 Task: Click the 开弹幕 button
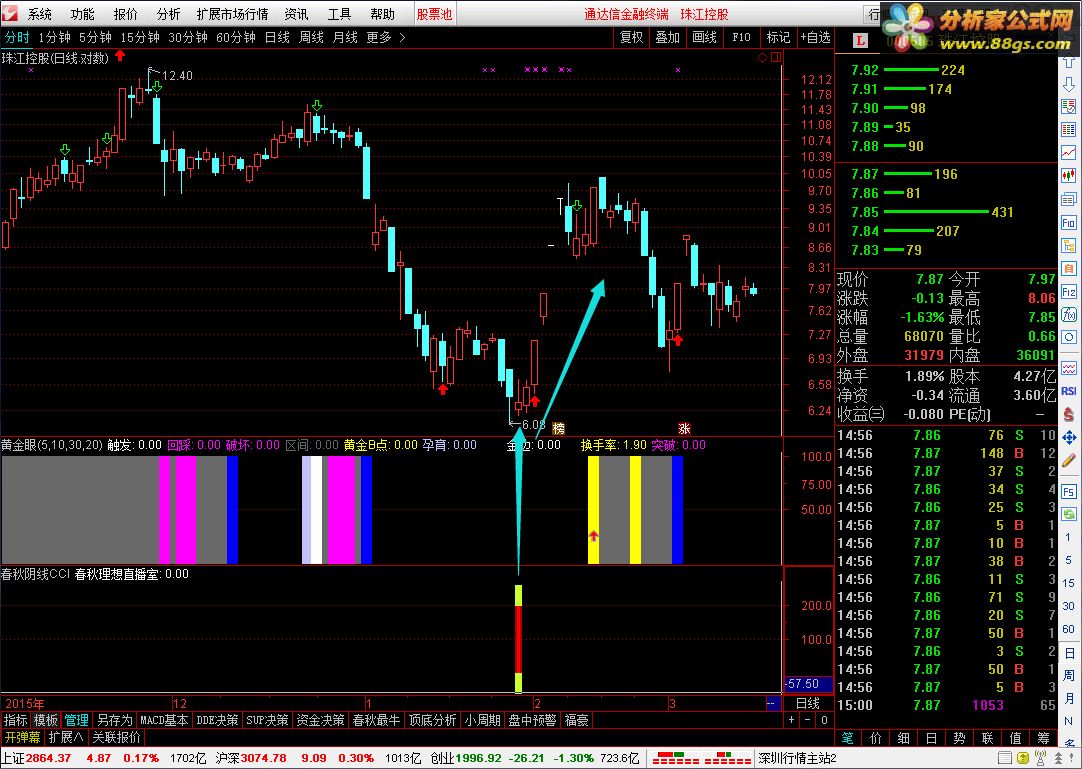point(22,737)
